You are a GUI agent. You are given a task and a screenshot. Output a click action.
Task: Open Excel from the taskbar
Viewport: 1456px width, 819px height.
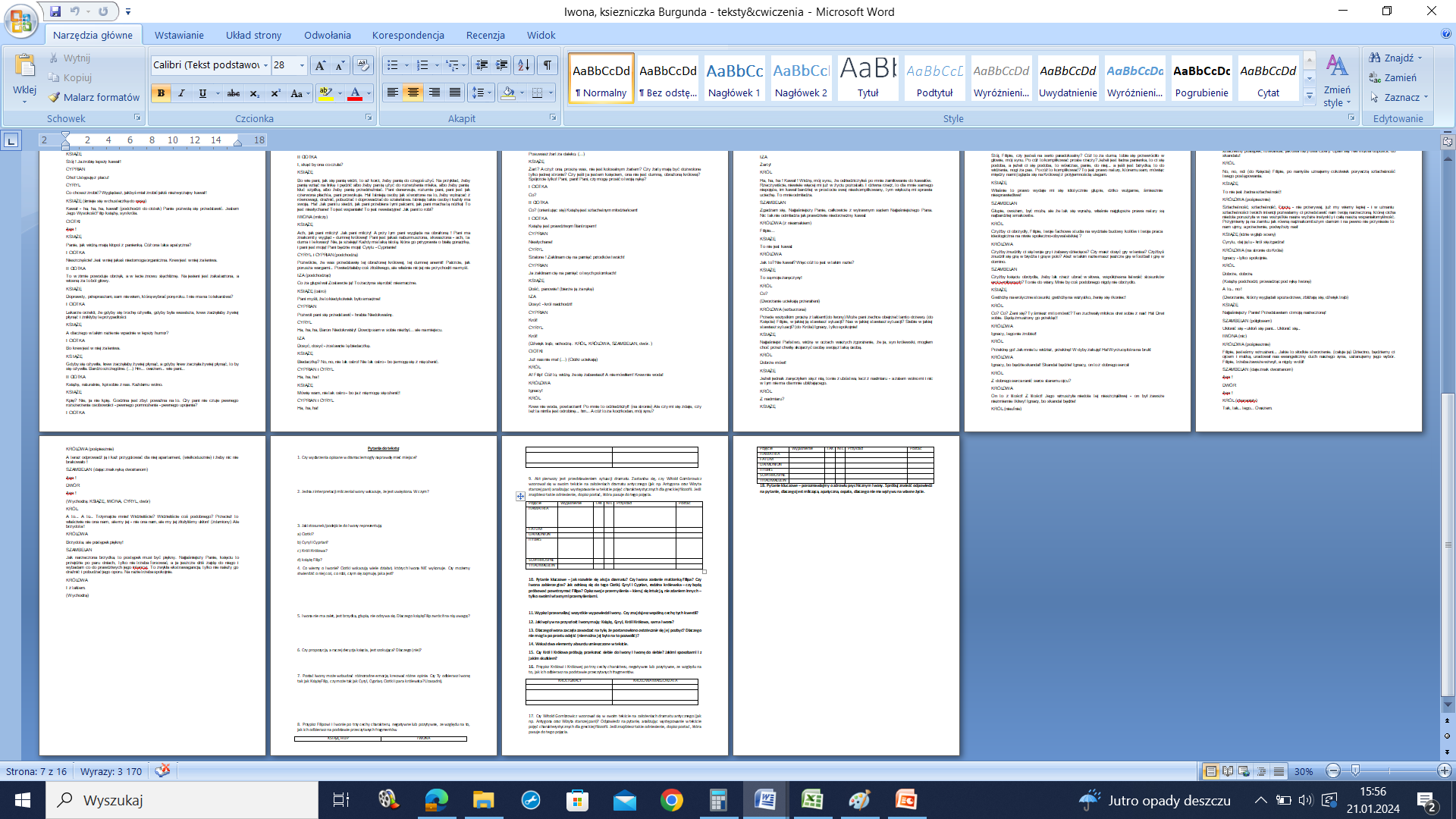pos(812,800)
